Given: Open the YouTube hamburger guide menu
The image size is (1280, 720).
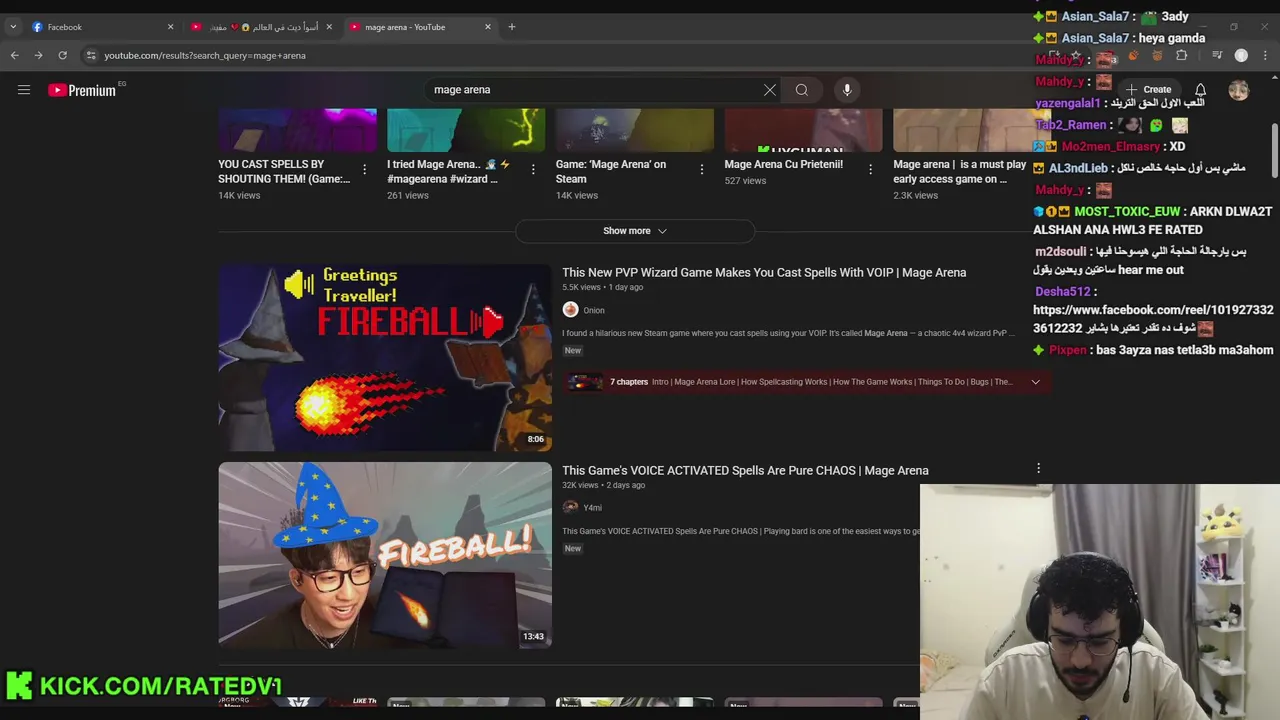Looking at the screenshot, I should tap(24, 90).
